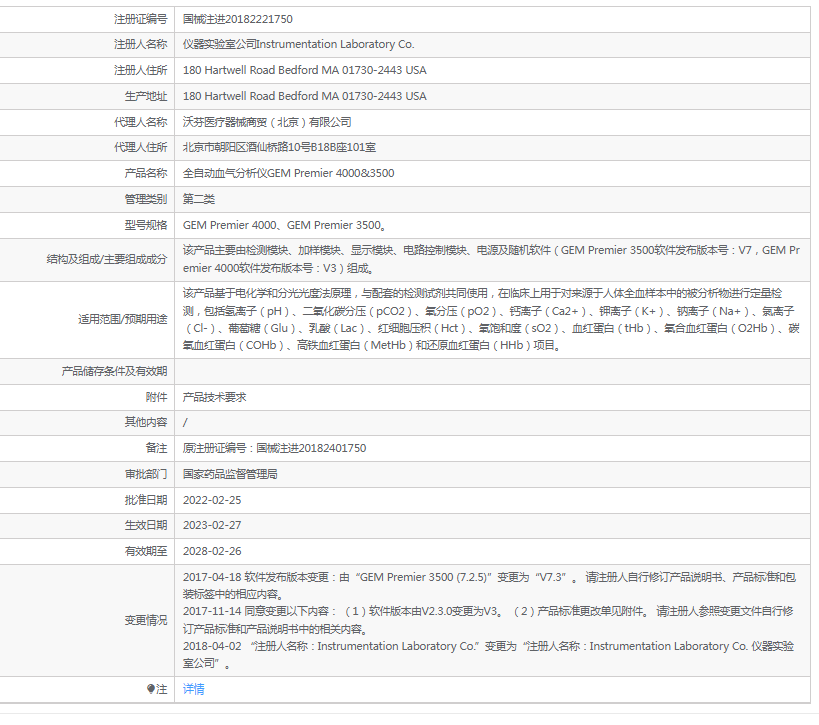Select the 2017-04-18 software version change entry
The image size is (819, 725).
pos(489,586)
